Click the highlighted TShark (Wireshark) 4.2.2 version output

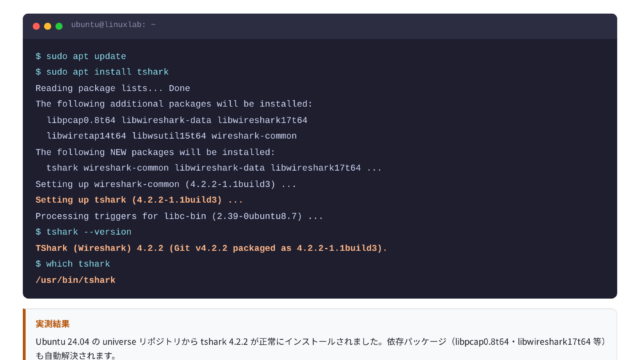pos(211,248)
